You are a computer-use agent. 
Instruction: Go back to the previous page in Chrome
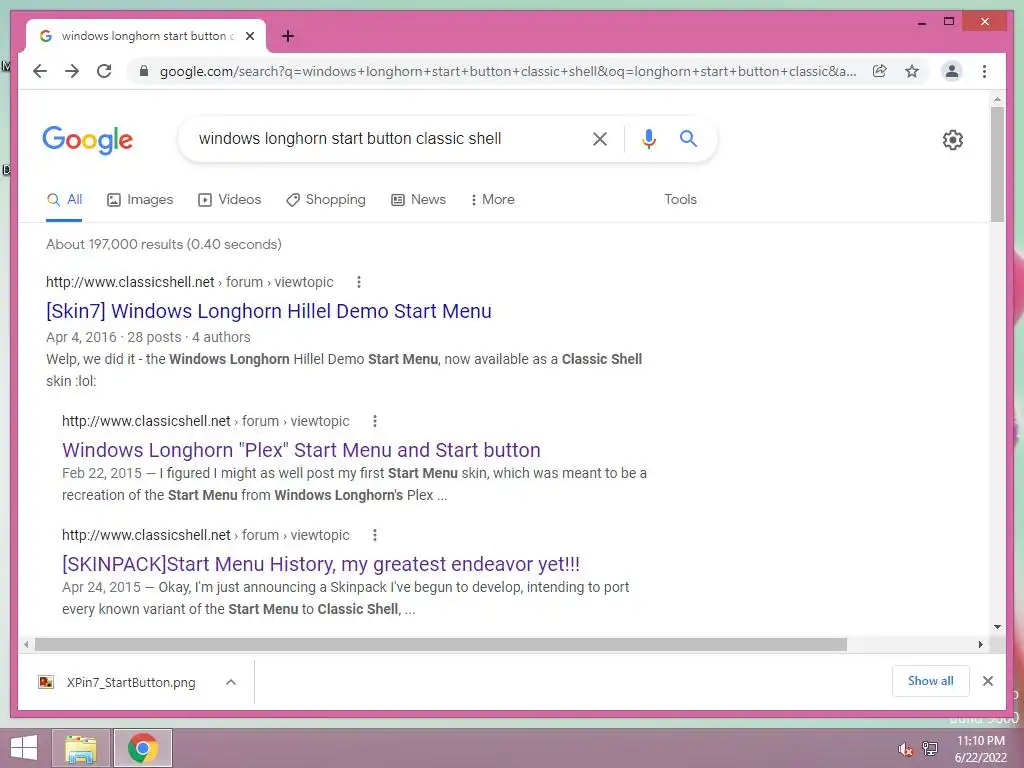[40, 71]
